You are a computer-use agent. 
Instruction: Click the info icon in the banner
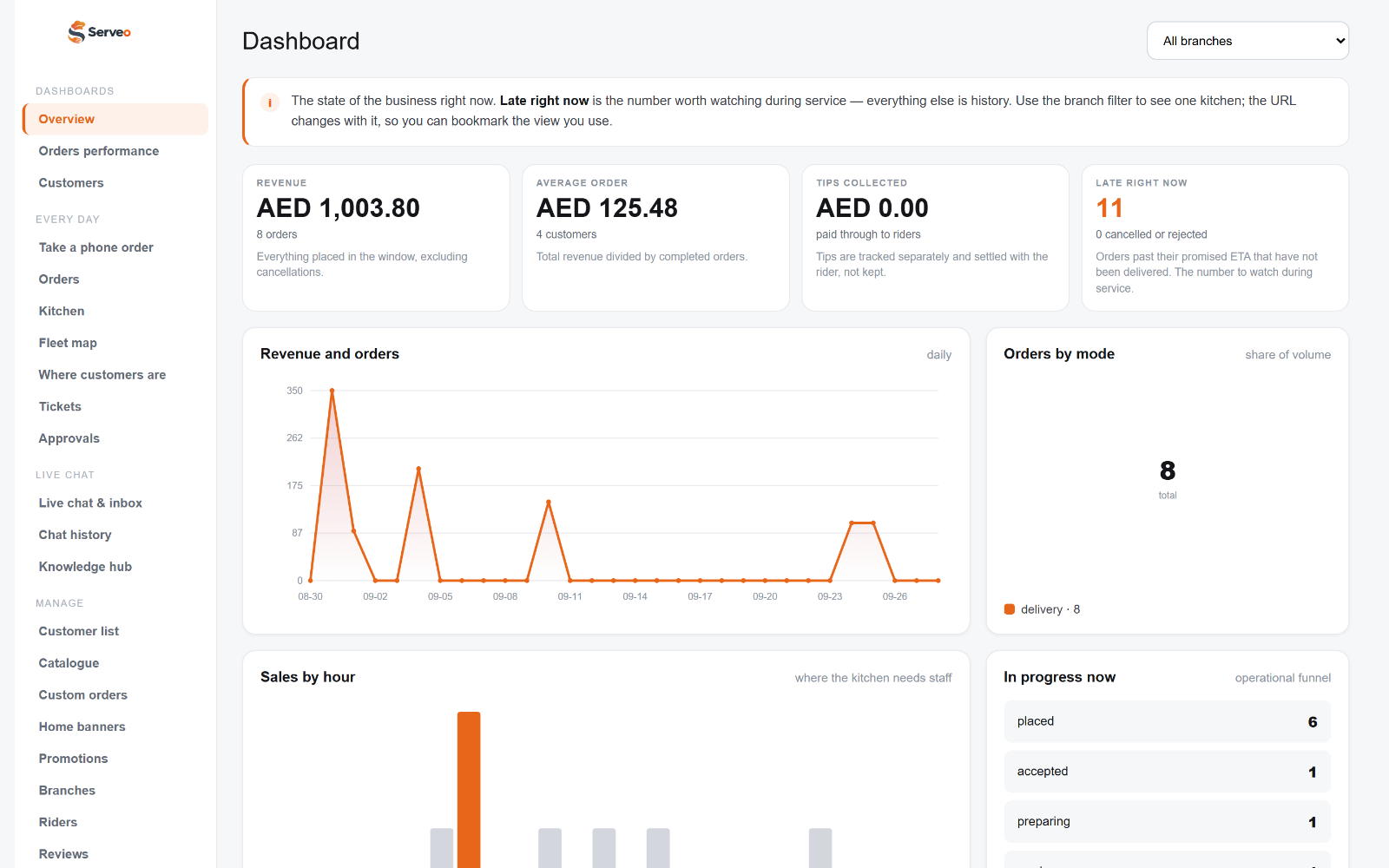[x=270, y=102]
